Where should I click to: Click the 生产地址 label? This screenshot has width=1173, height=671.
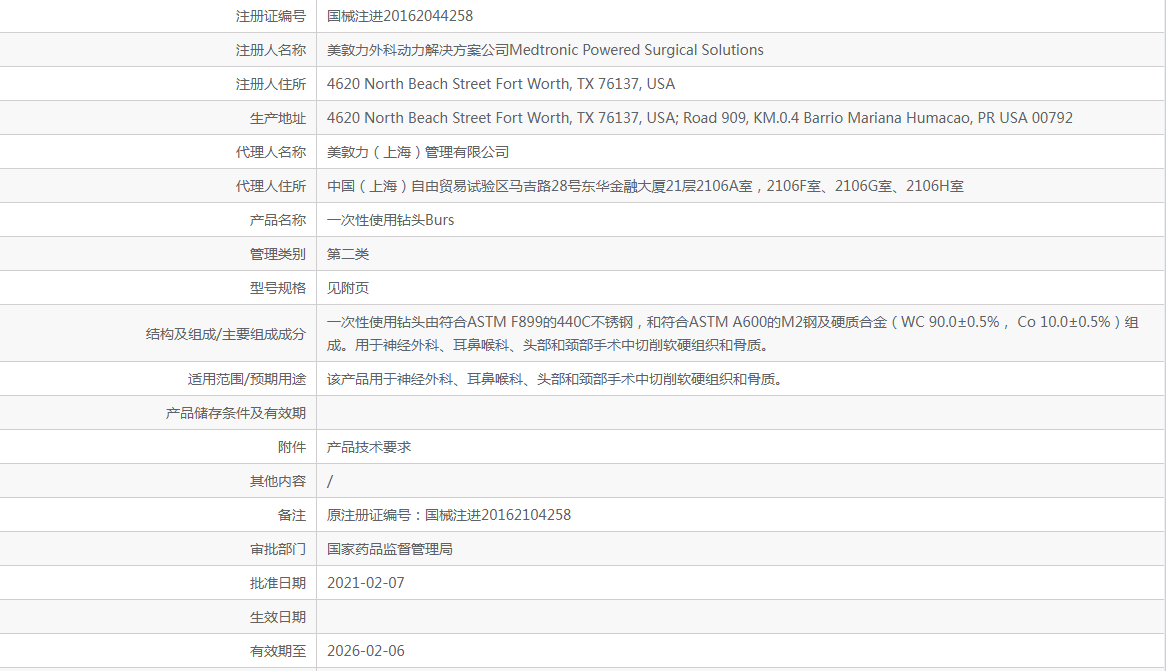(278, 118)
